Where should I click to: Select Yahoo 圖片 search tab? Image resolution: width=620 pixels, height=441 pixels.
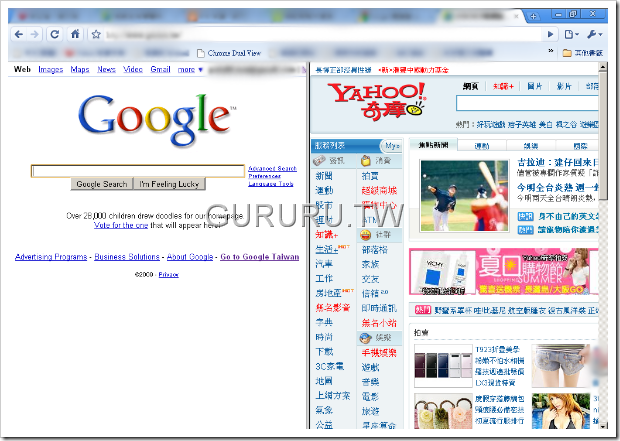pyautogui.click(x=535, y=86)
